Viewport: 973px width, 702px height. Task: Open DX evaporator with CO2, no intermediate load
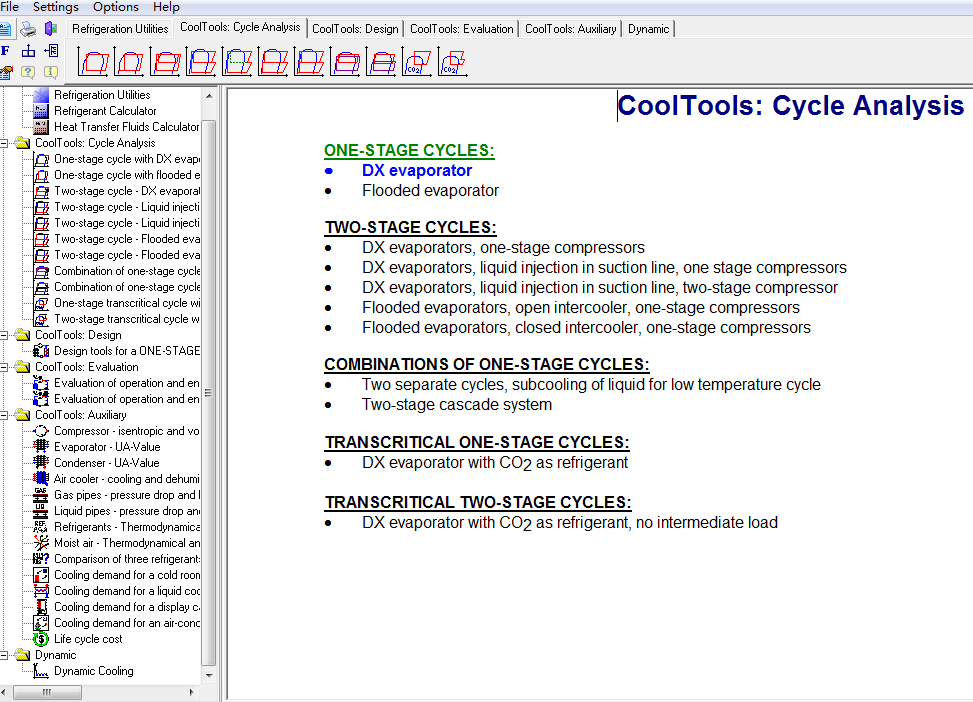(570, 523)
